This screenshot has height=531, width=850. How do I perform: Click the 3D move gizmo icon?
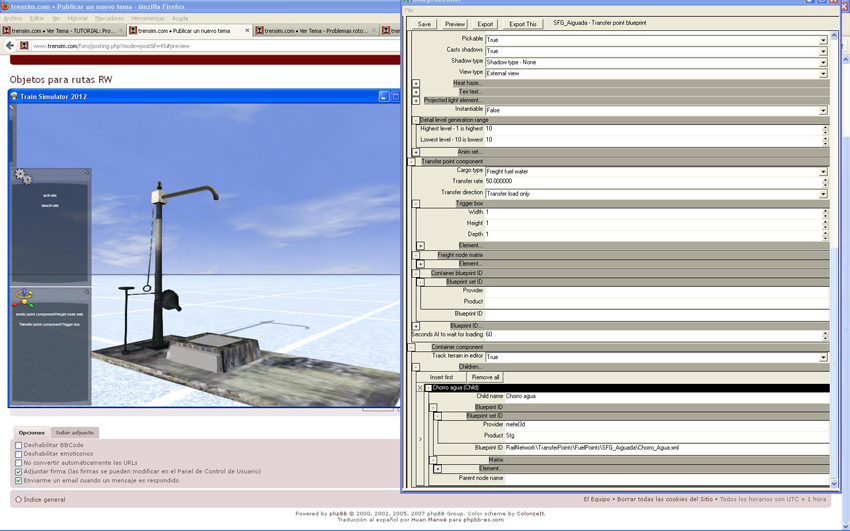(24, 298)
